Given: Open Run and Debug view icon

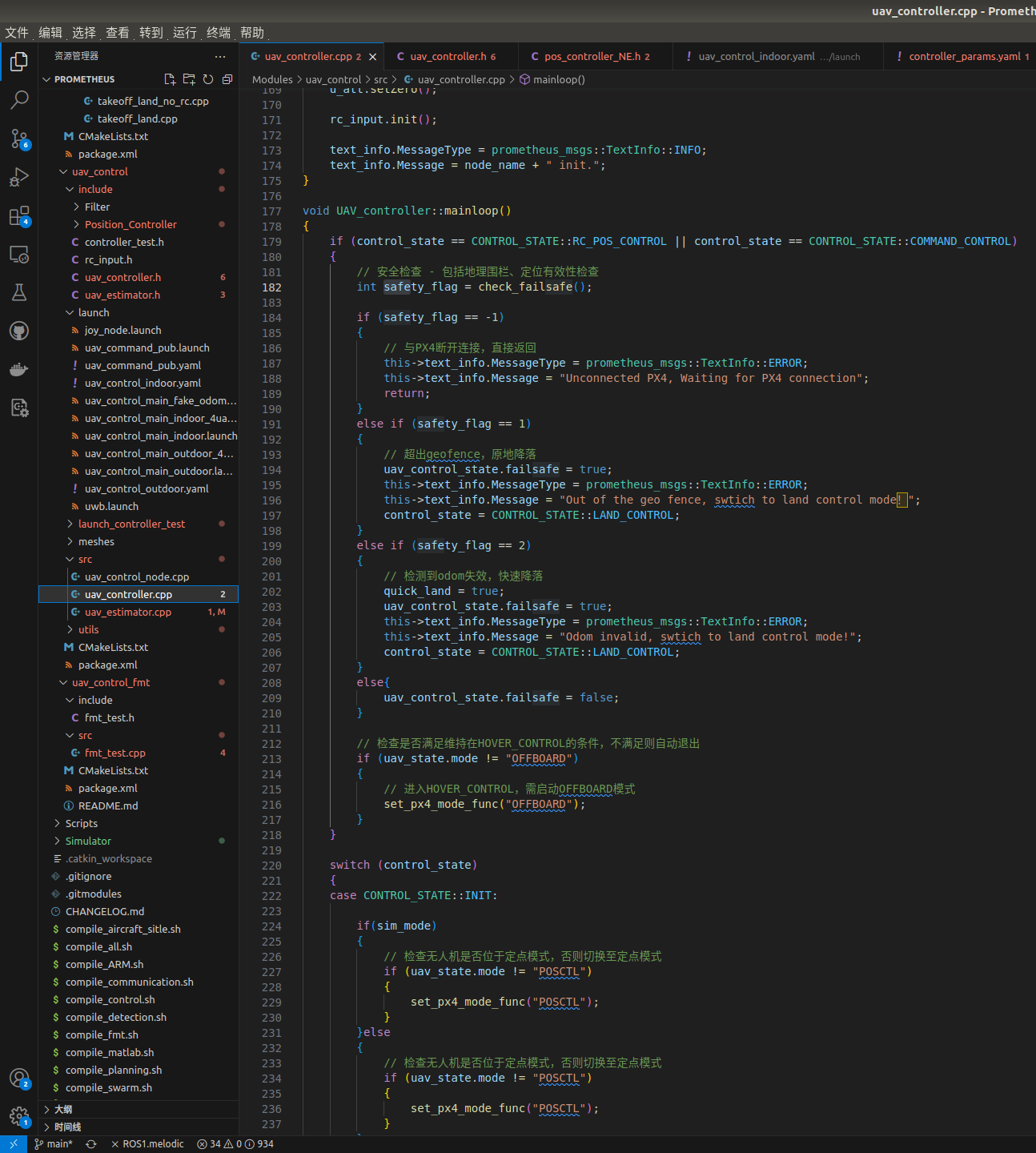Looking at the screenshot, I should coord(19,177).
